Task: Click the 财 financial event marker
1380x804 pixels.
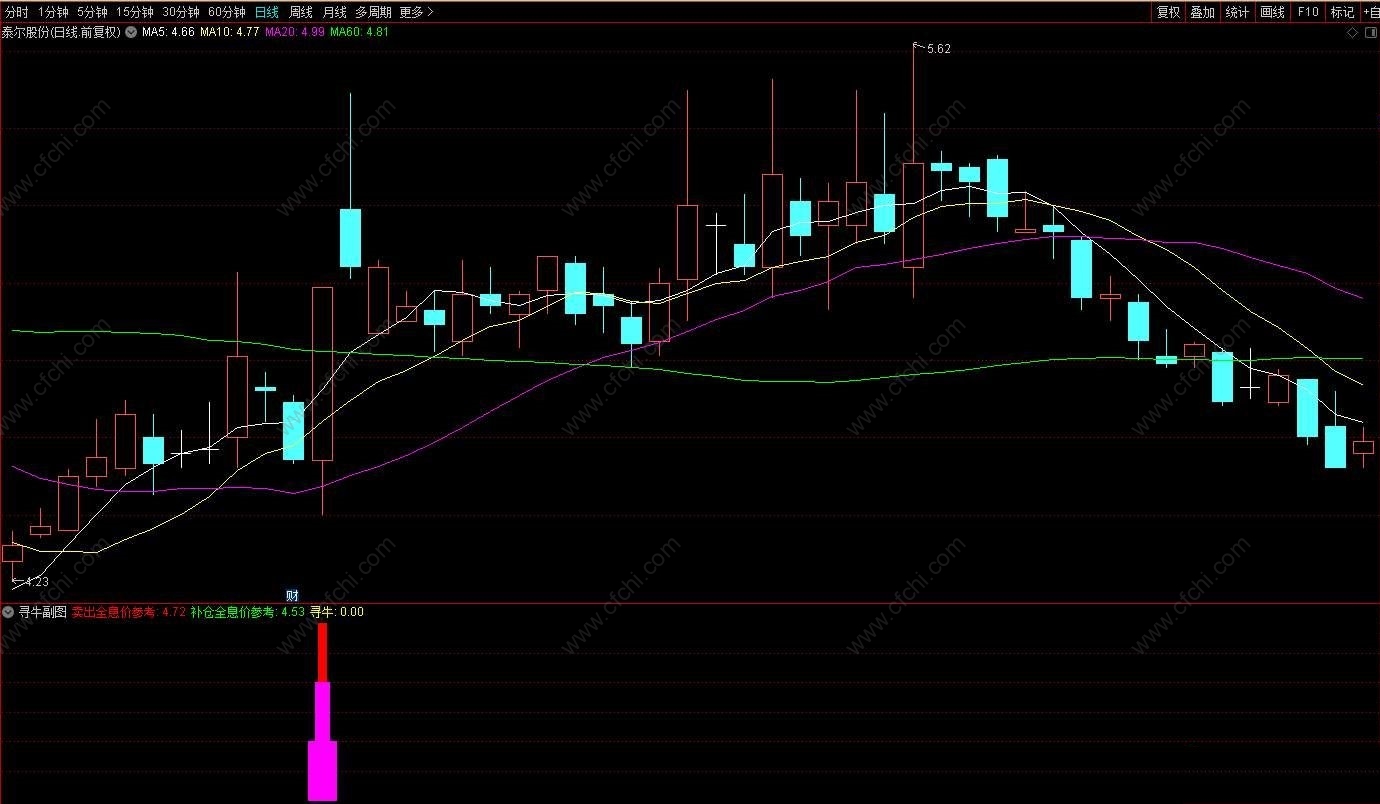Action: click(292, 596)
